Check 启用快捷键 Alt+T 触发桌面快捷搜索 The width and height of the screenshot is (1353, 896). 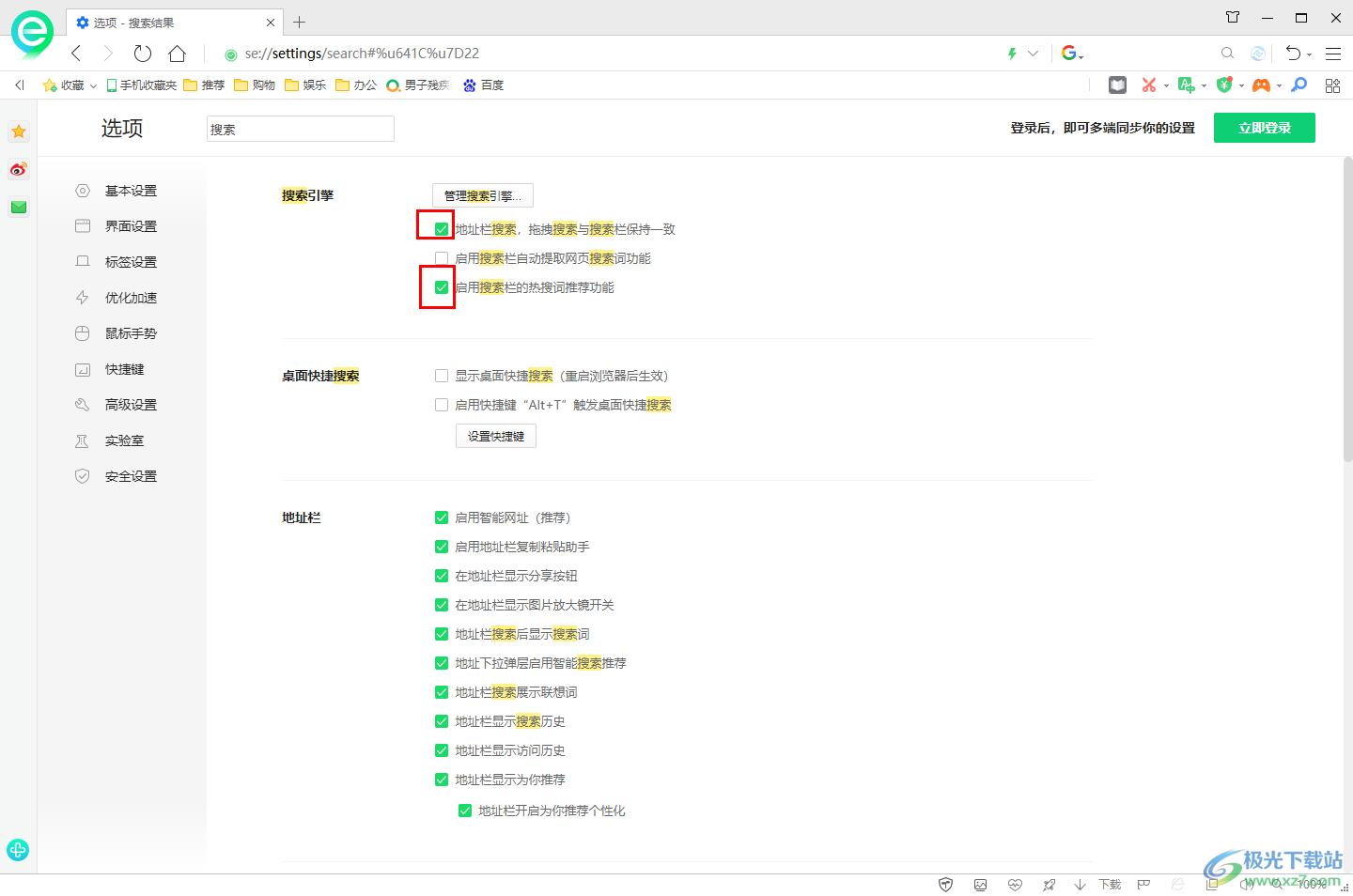(442, 405)
